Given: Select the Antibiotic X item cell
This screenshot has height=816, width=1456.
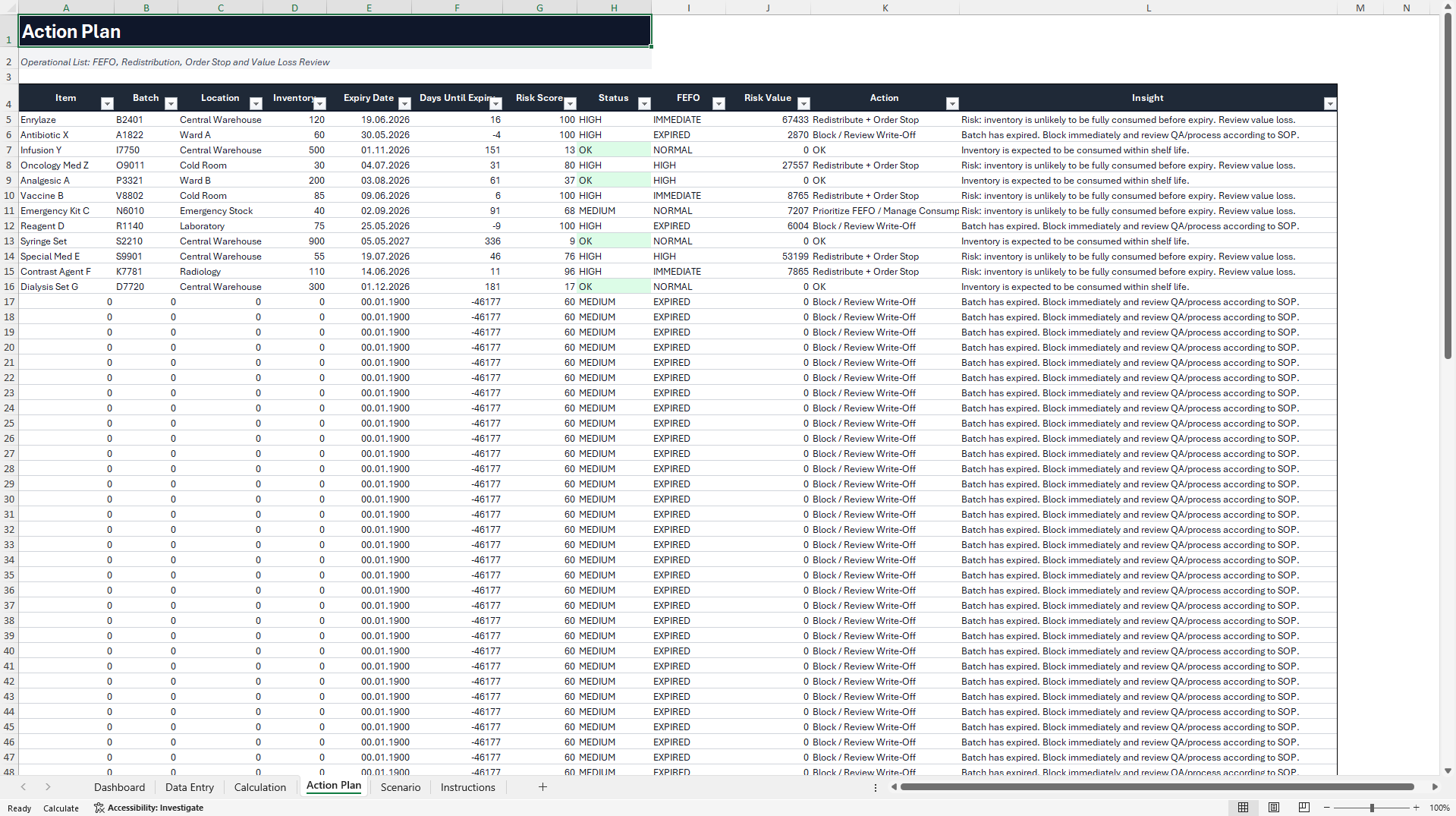Looking at the screenshot, I should click(x=66, y=134).
